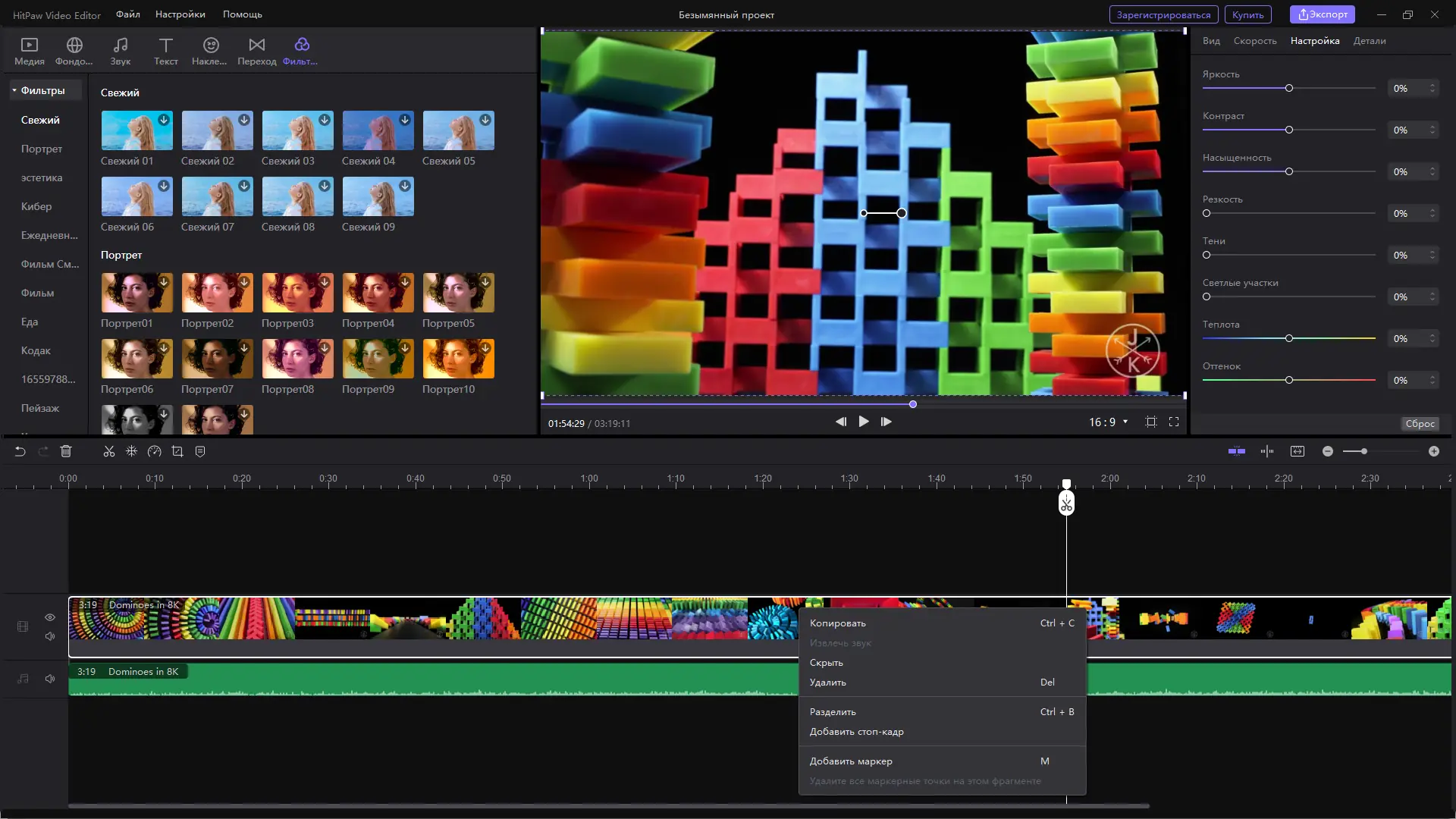Select the crop tool icon
The height and width of the screenshot is (819, 1456).
177,451
